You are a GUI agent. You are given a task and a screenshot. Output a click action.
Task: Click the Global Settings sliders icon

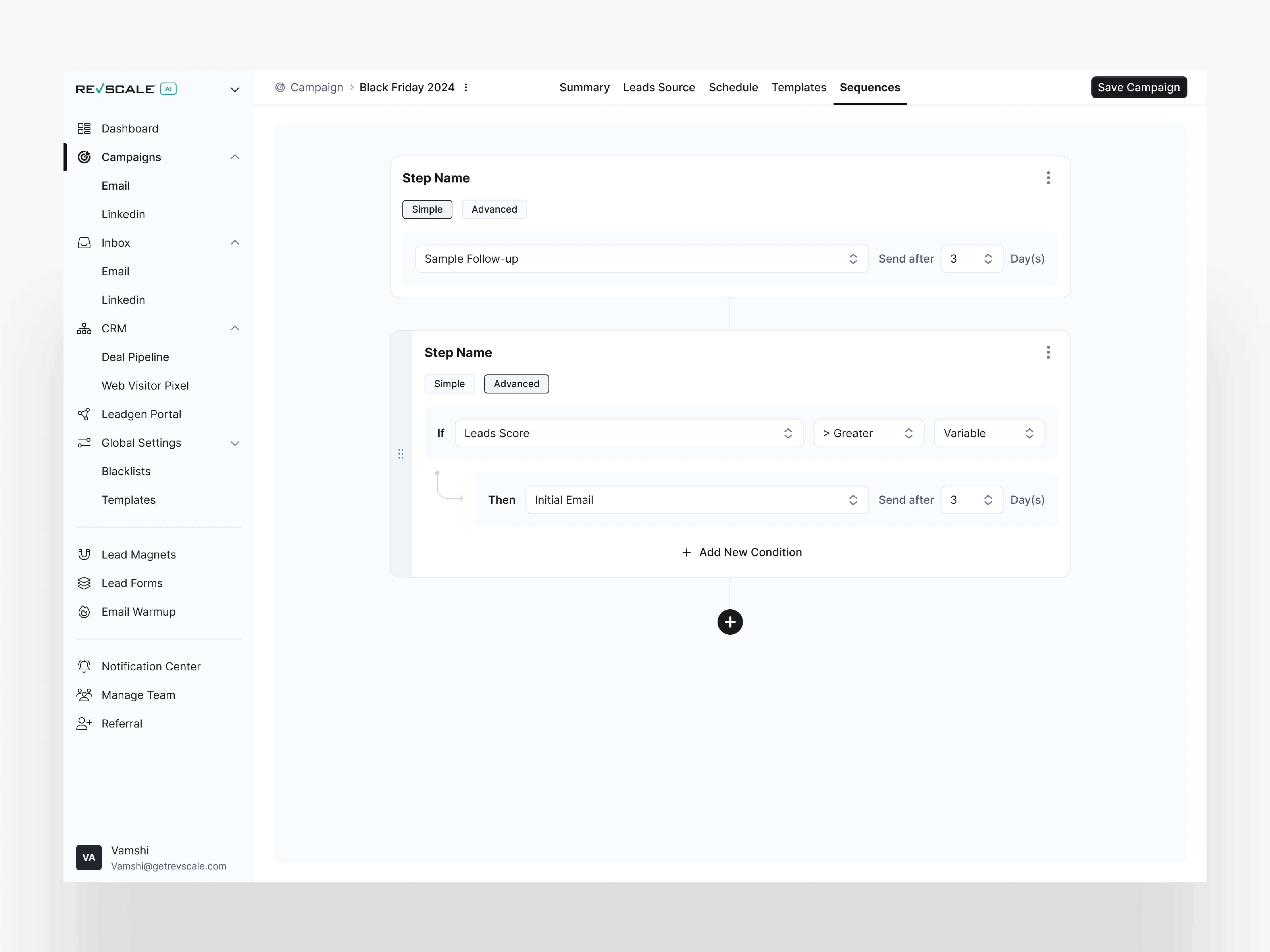[84, 443]
